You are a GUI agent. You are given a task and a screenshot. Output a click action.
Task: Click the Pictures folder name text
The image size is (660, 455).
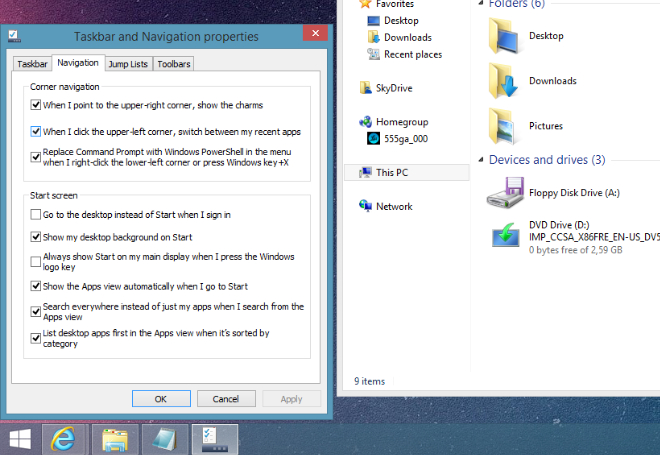pyautogui.click(x=546, y=126)
